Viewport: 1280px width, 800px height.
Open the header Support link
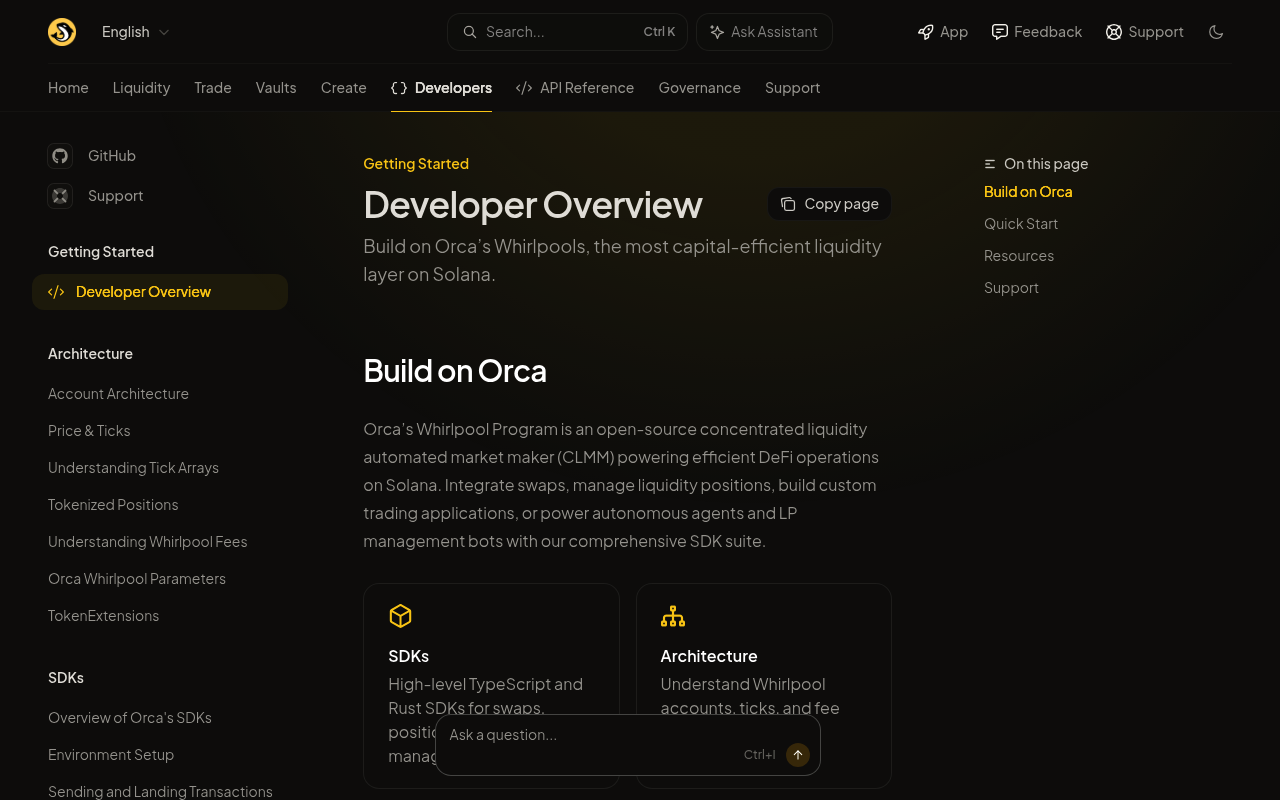tap(1145, 32)
